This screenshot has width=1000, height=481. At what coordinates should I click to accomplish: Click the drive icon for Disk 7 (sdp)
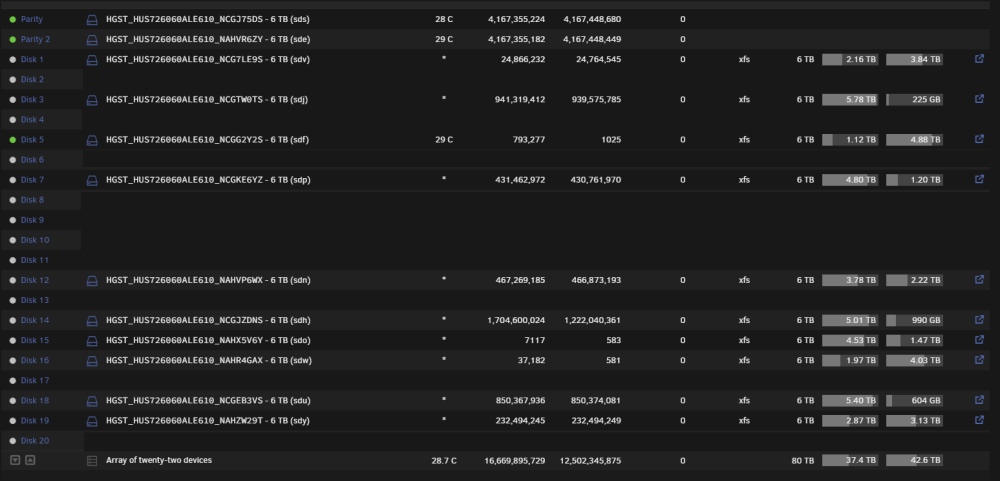(x=92, y=181)
